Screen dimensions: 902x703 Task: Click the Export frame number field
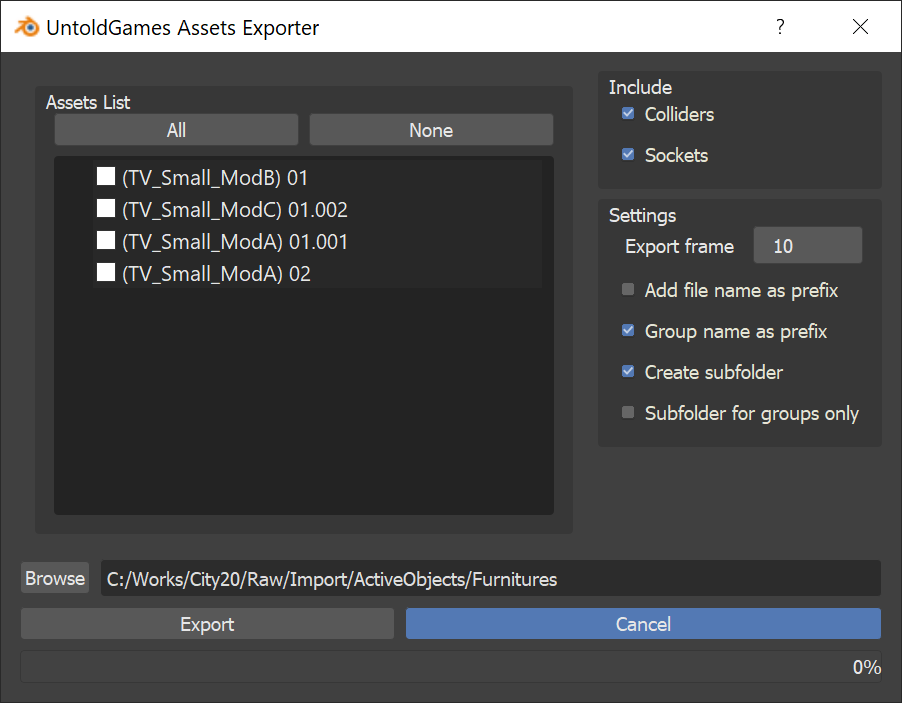click(807, 246)
